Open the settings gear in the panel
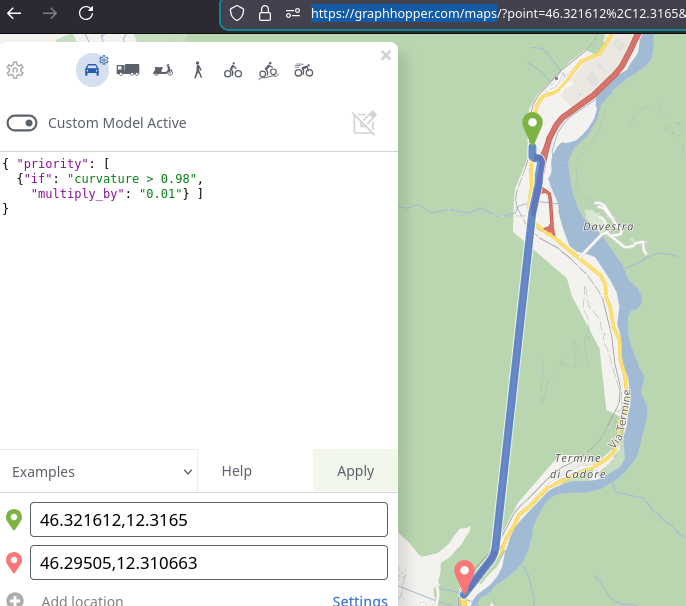The image size is (686, 606). click(15, 70)
